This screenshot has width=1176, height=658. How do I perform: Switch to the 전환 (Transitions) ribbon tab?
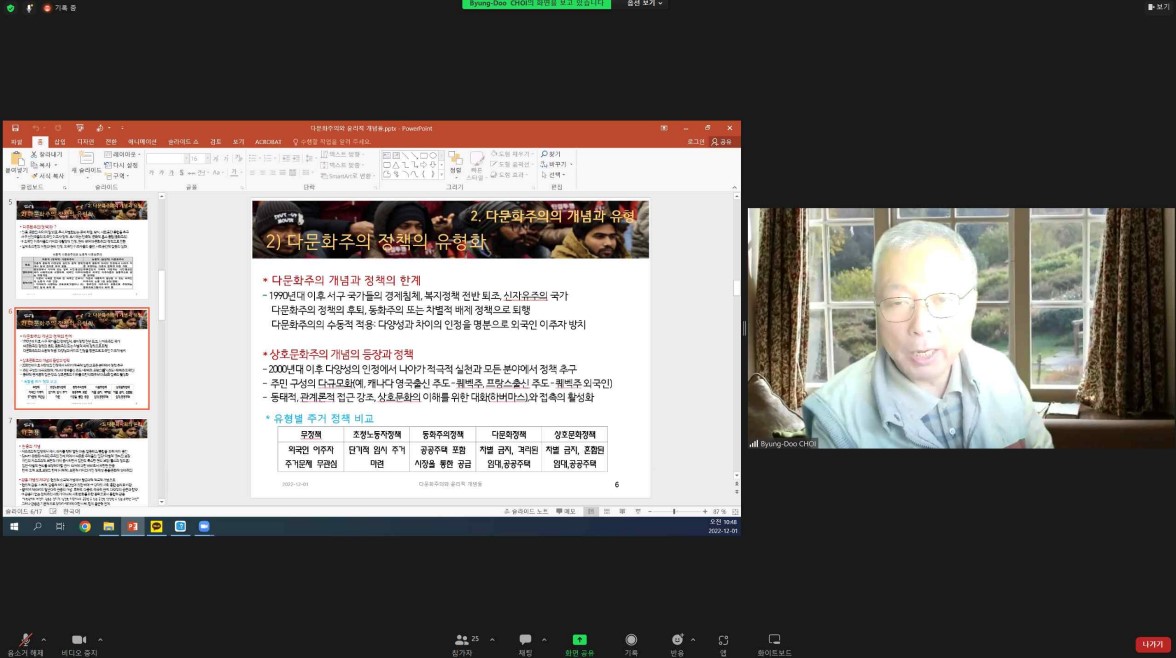(x=111, y=142)
